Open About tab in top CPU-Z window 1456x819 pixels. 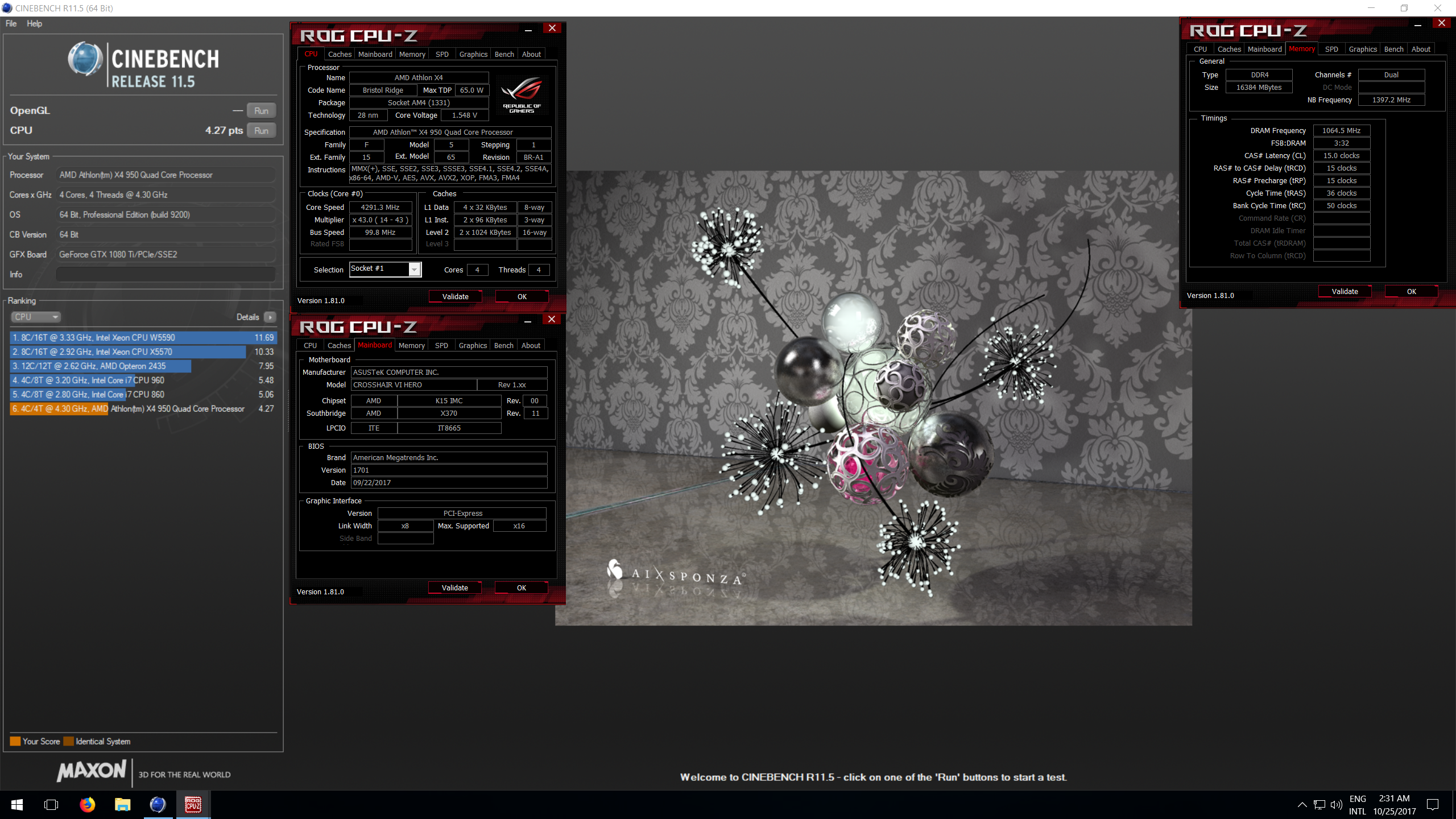[531, 54]
